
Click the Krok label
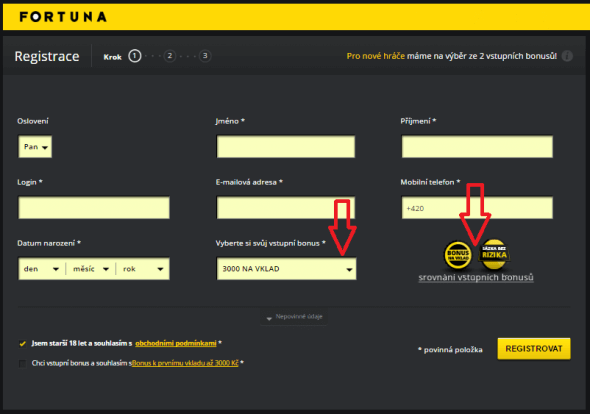pos(113,57)
